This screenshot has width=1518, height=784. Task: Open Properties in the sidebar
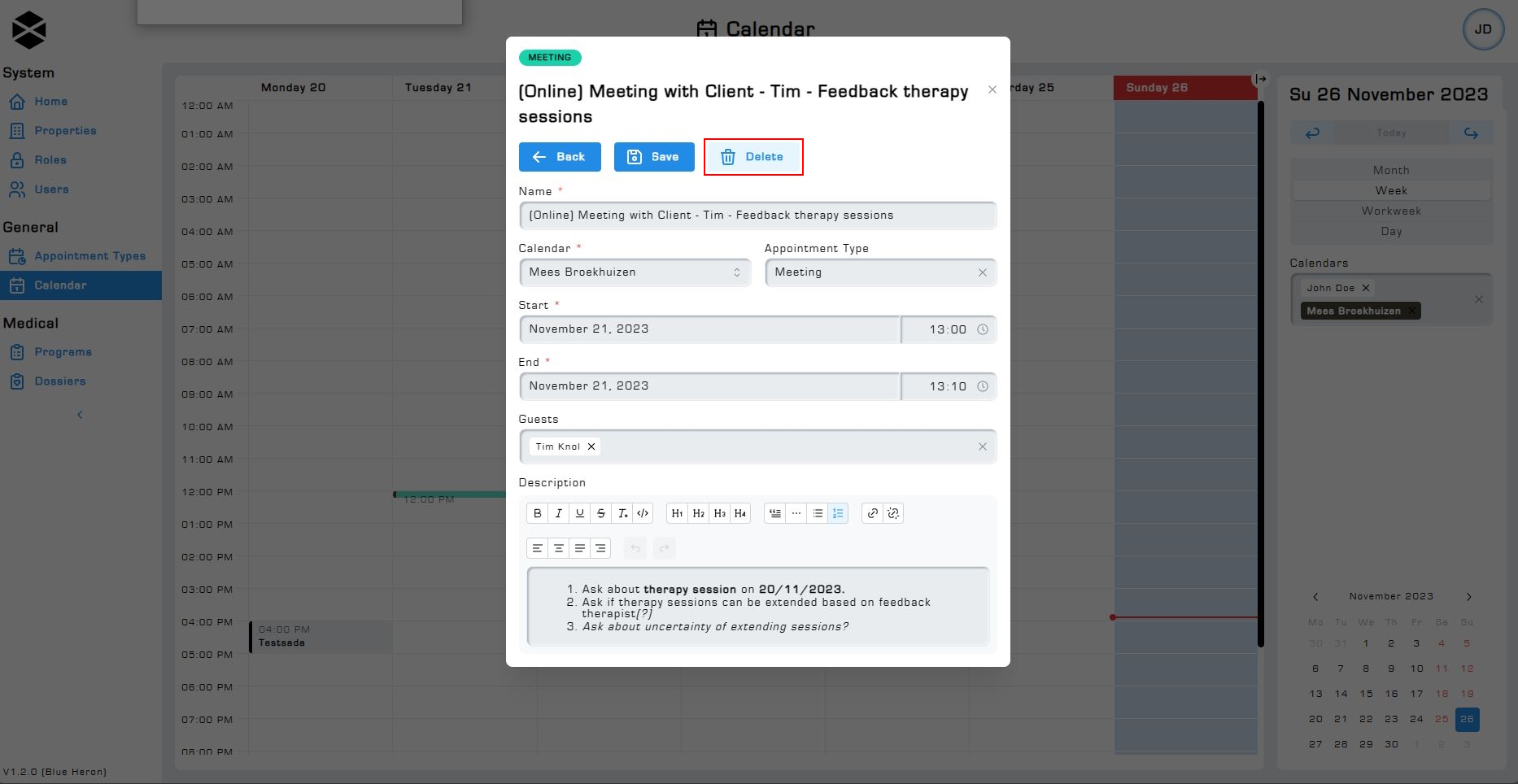pos(65,131)
